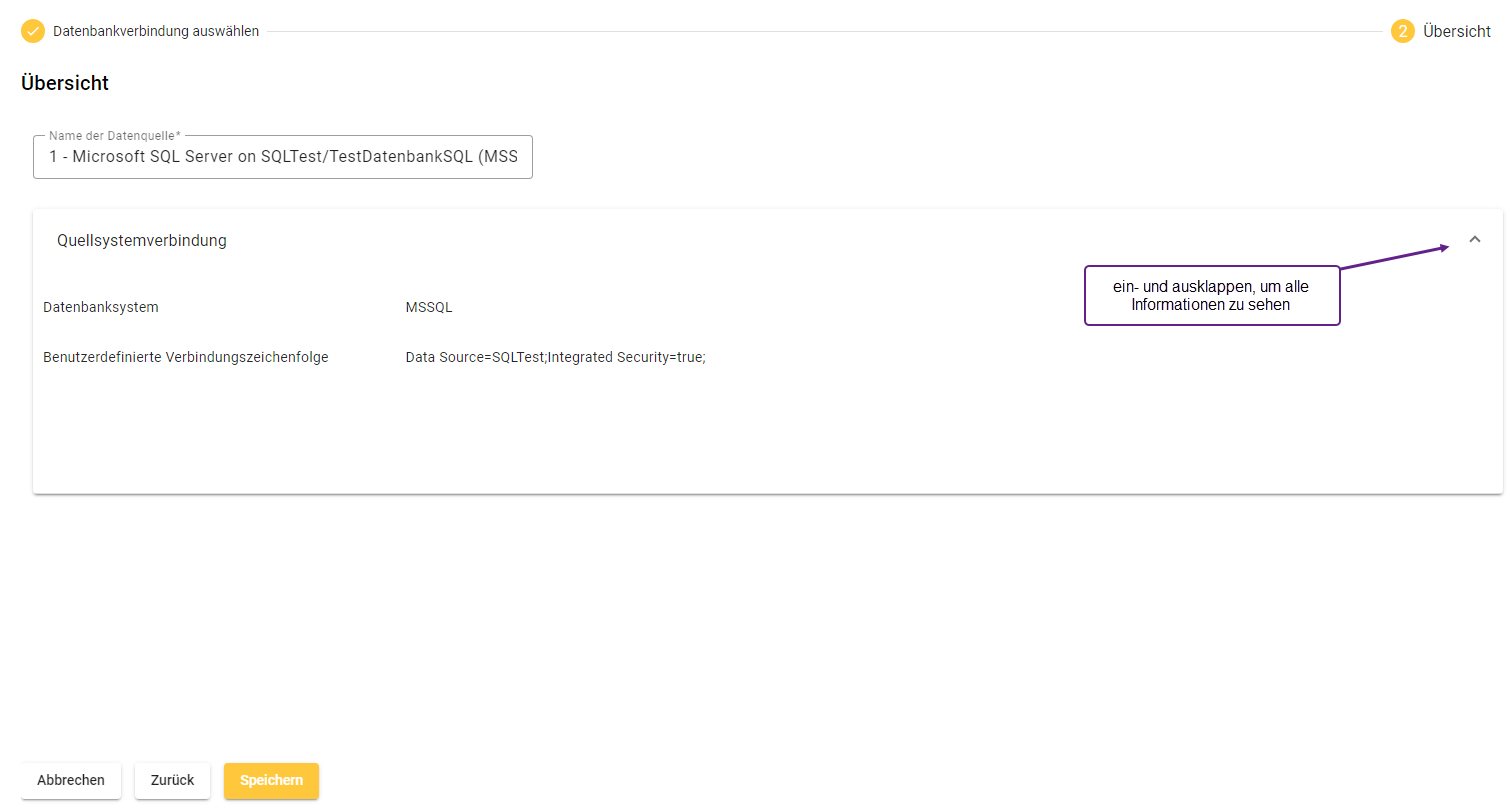
Task: Click the Übersicht page heading
Action: tap(65, 83)
